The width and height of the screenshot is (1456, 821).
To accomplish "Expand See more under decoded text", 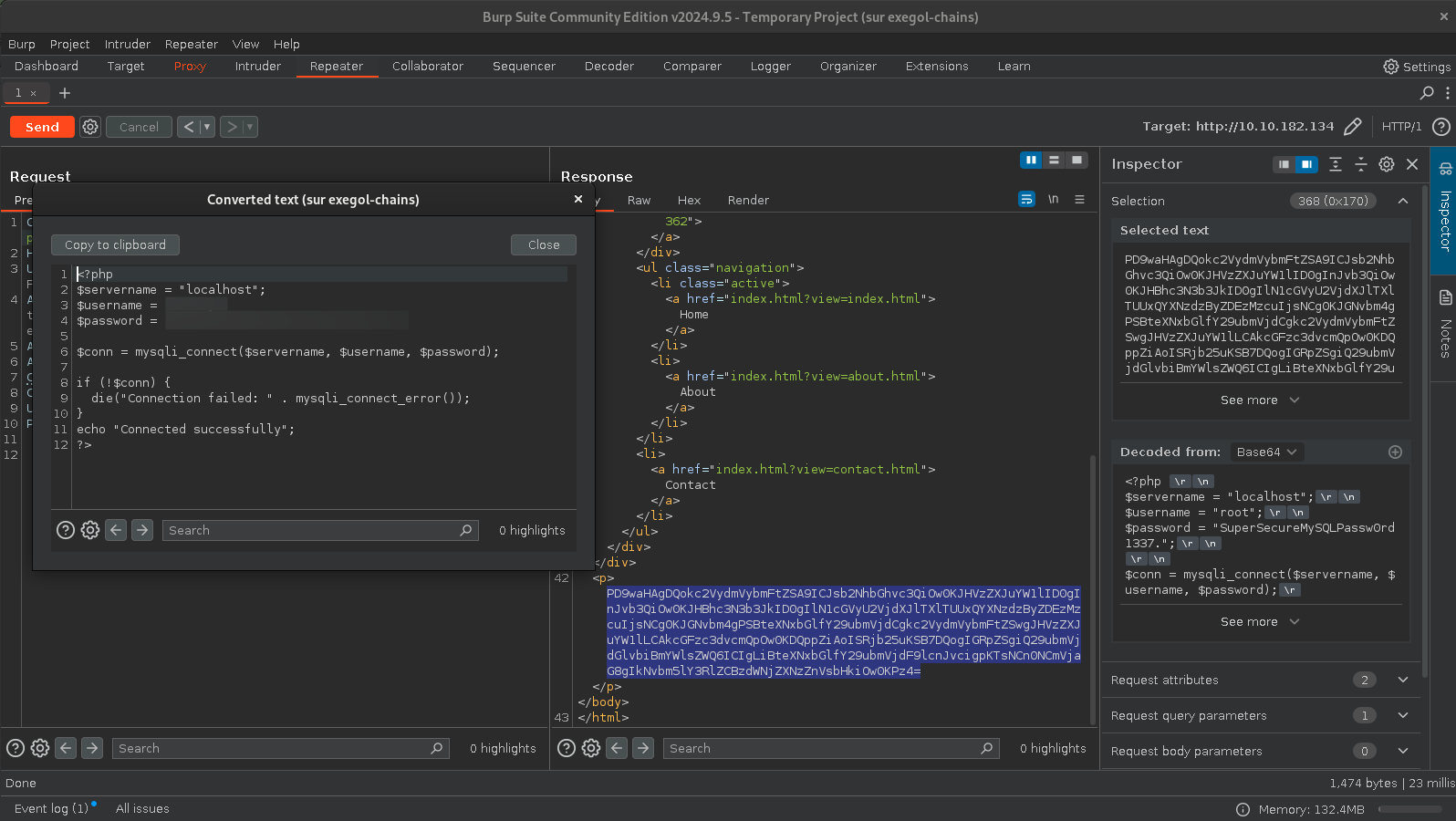I will coord(1260,621).
